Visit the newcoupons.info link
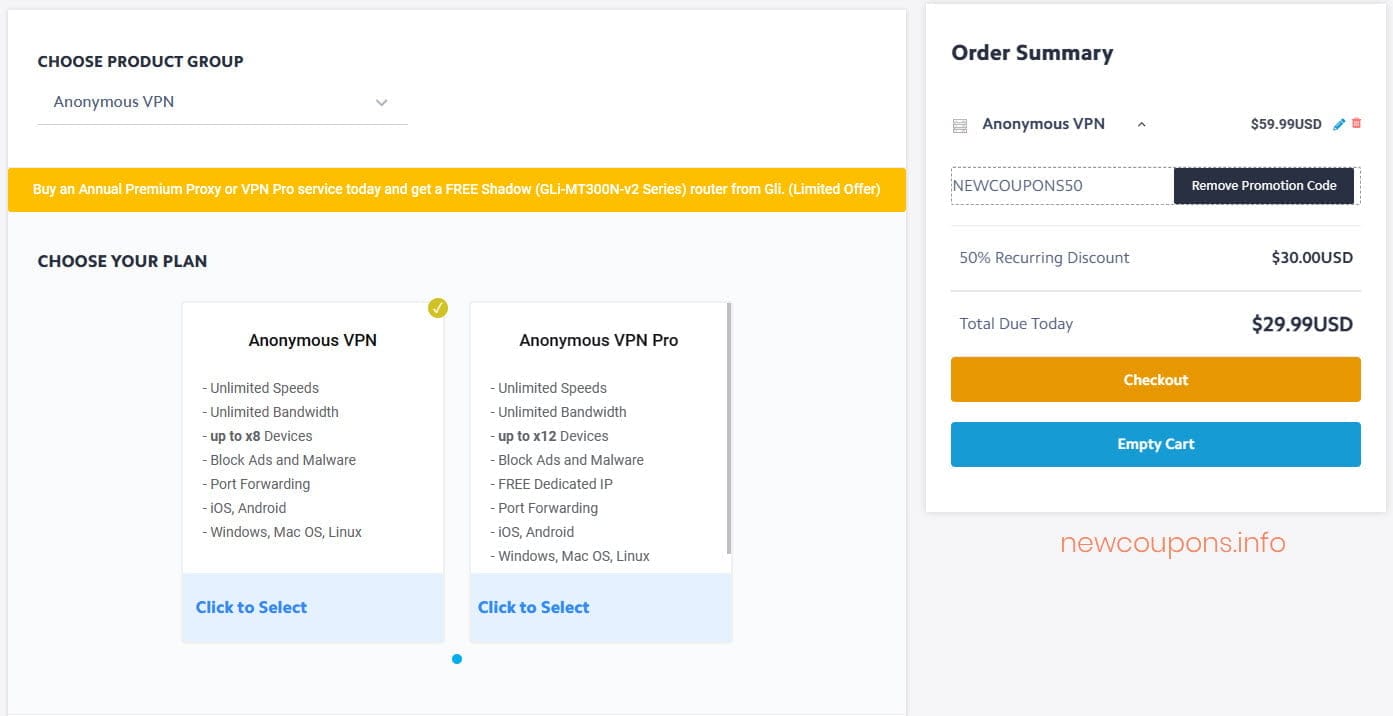 click(1172, 542)
